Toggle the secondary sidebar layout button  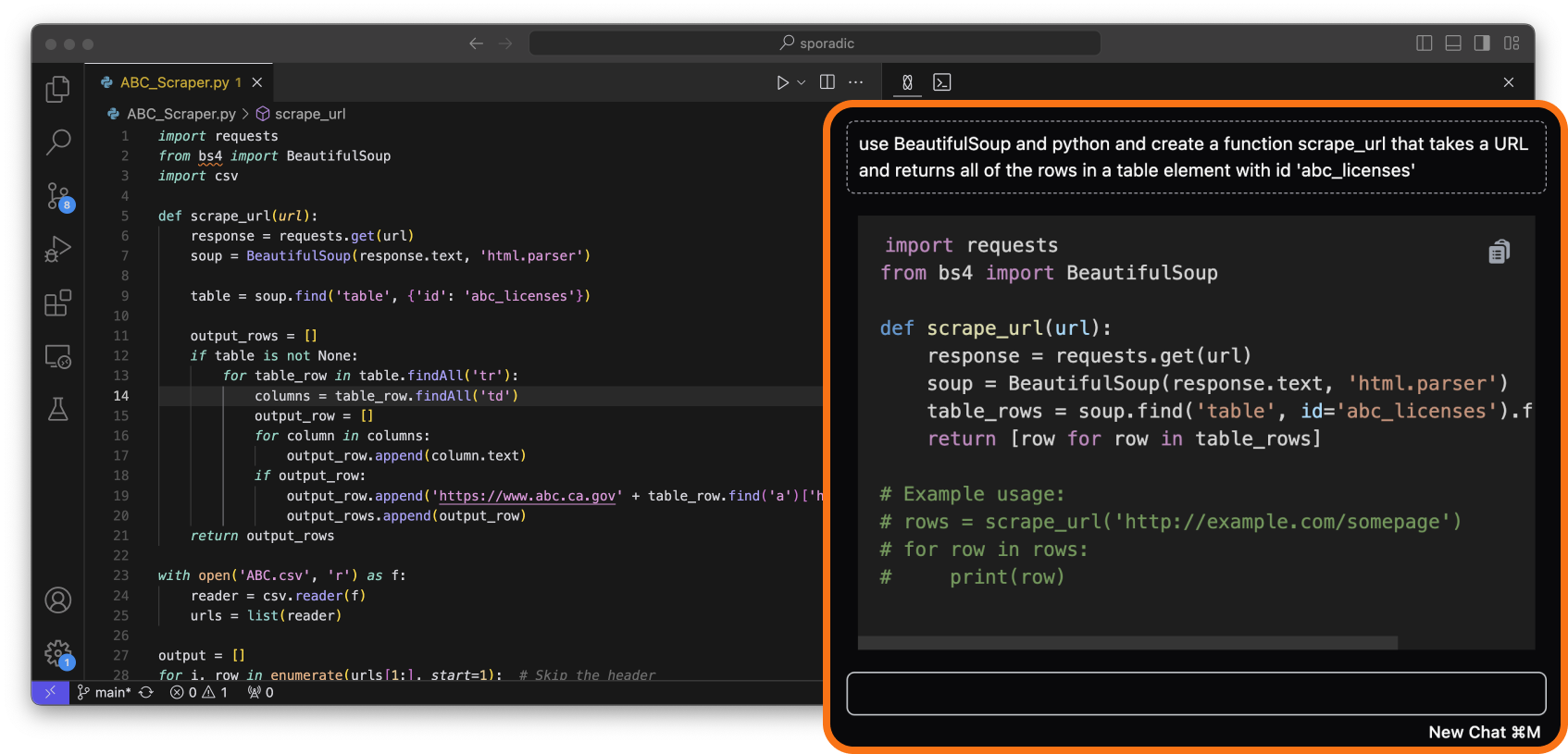1482,43
